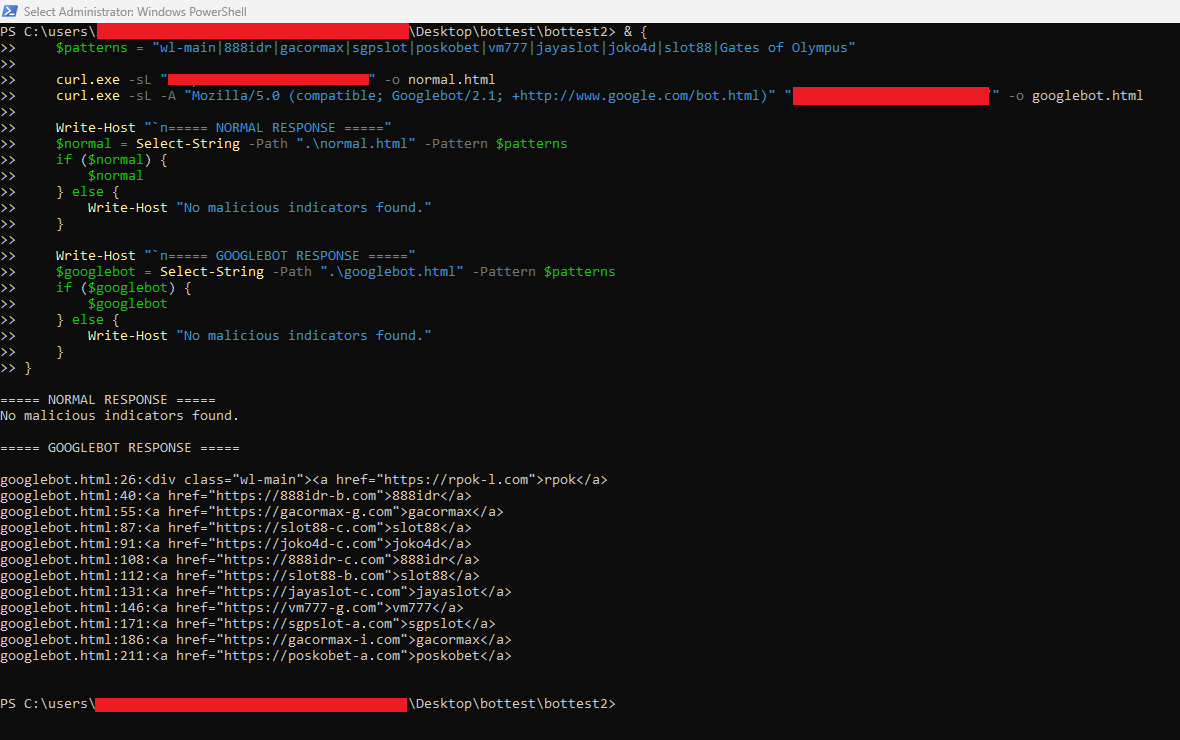
Task: Click output line googlebot.html:112 with slot88-b.com
Action: 240,576
